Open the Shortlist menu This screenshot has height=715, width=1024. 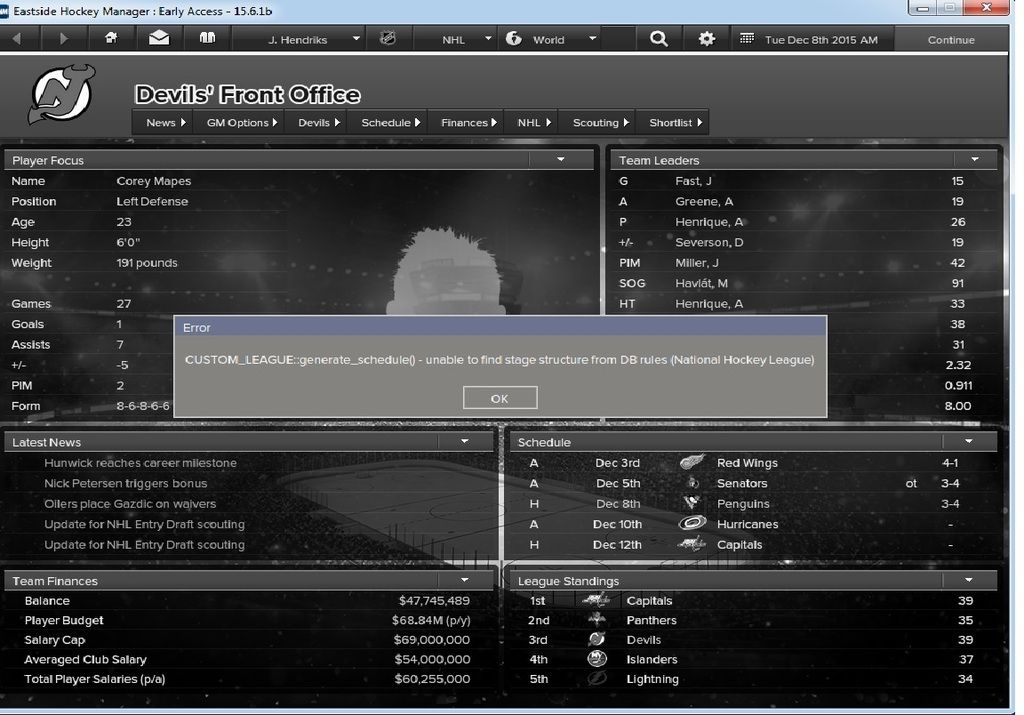[x=673, y=122]
